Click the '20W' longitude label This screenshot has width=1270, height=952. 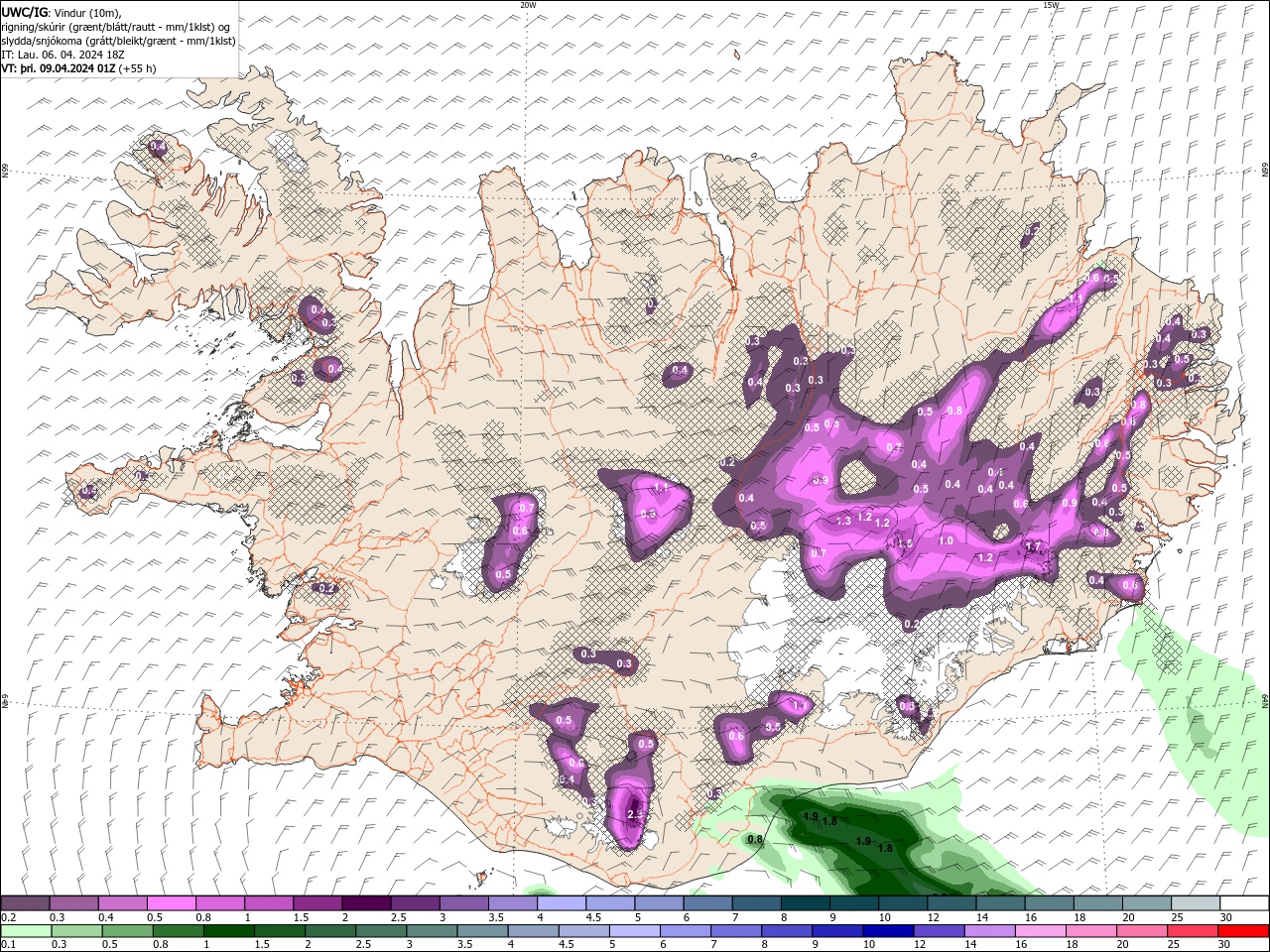pos(528,5)
